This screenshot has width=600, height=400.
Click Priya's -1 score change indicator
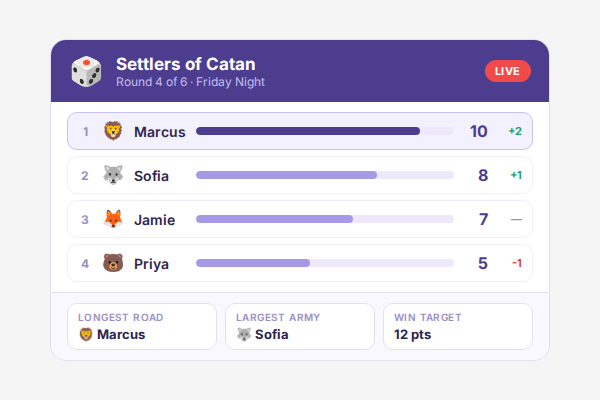tap(517, 263)
